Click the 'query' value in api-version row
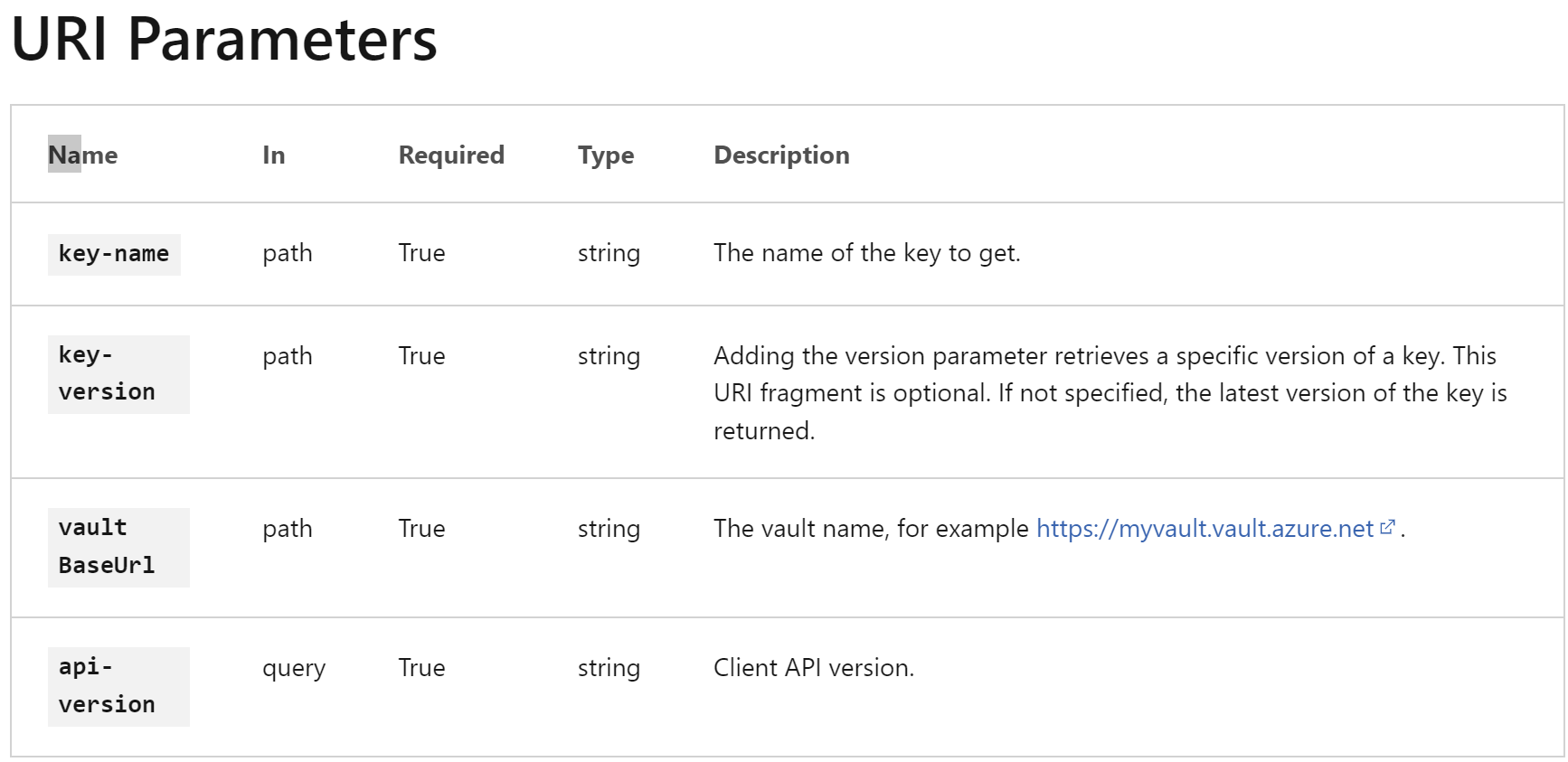The width and height of the screenshot is (1568, 762). coord(294,669)
